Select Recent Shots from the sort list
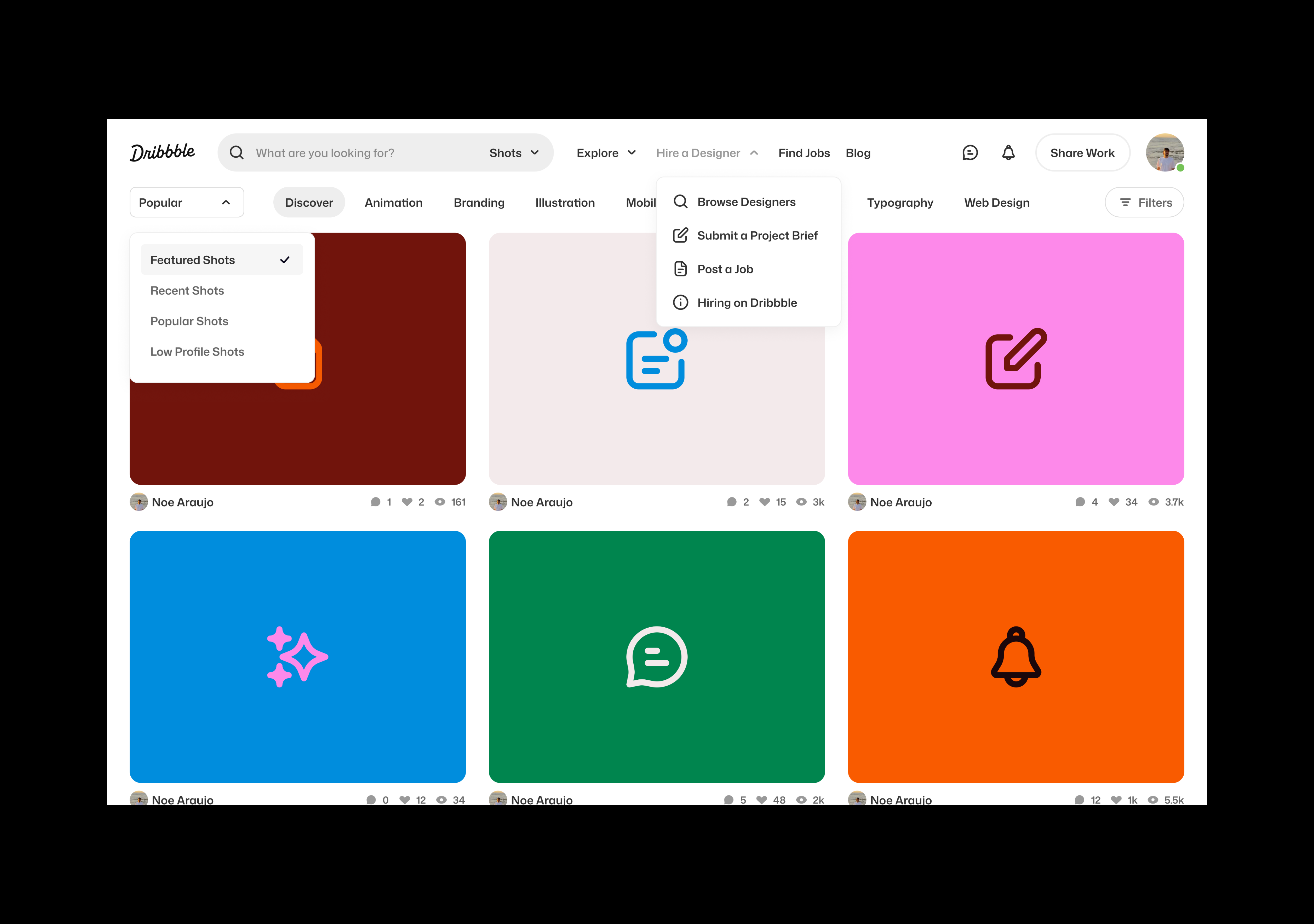The height and width of the screenshot is (924, 1314). click(x=187, y=290)
